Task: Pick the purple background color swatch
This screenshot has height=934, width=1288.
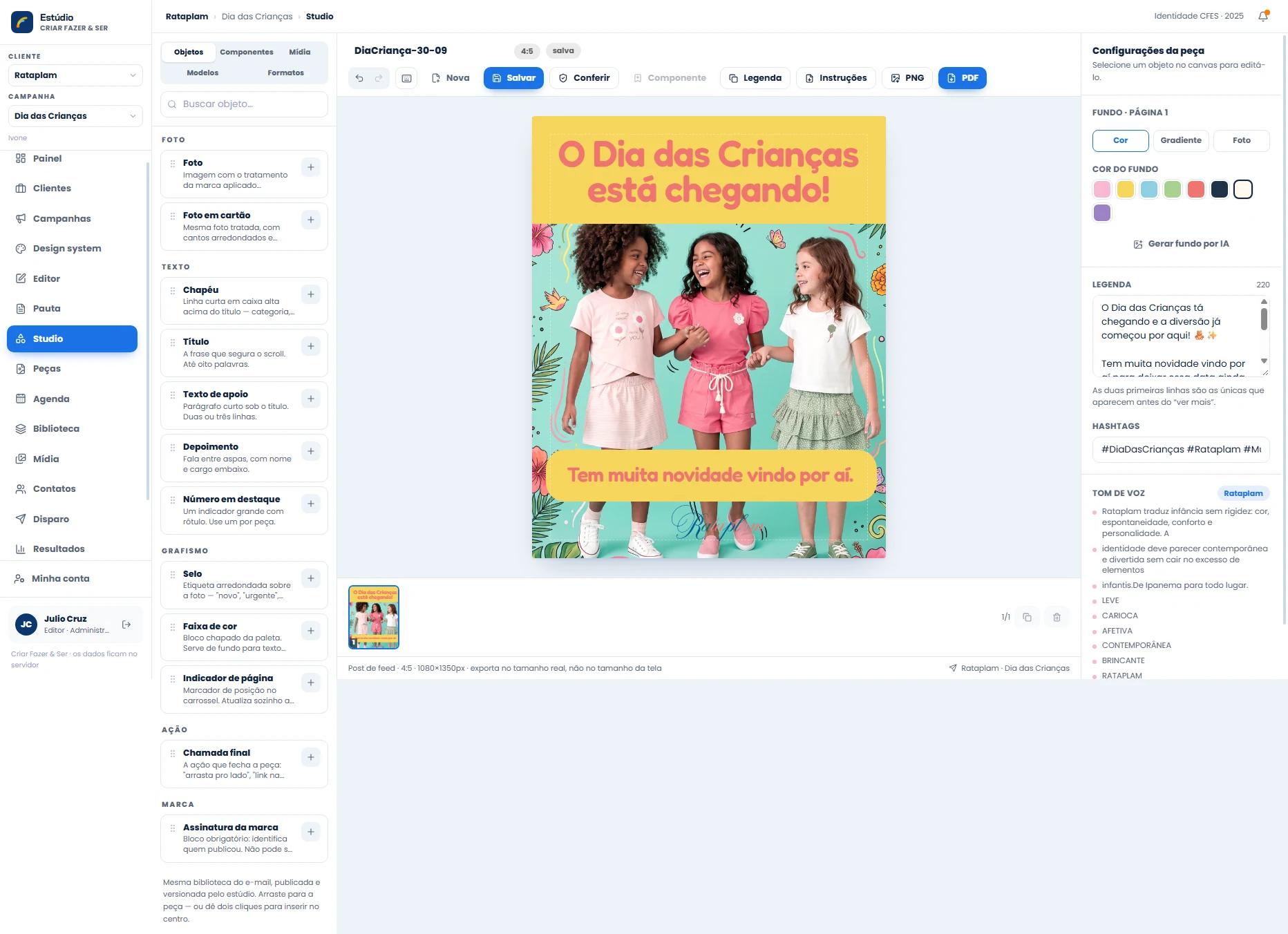Action: tap(1102, 213)
